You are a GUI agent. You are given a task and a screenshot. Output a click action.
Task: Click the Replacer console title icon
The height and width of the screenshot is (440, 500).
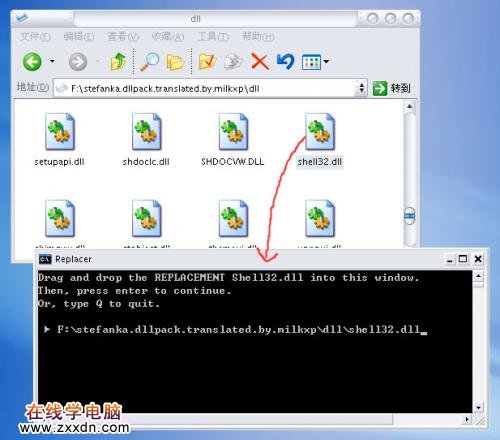click(45, 259)
